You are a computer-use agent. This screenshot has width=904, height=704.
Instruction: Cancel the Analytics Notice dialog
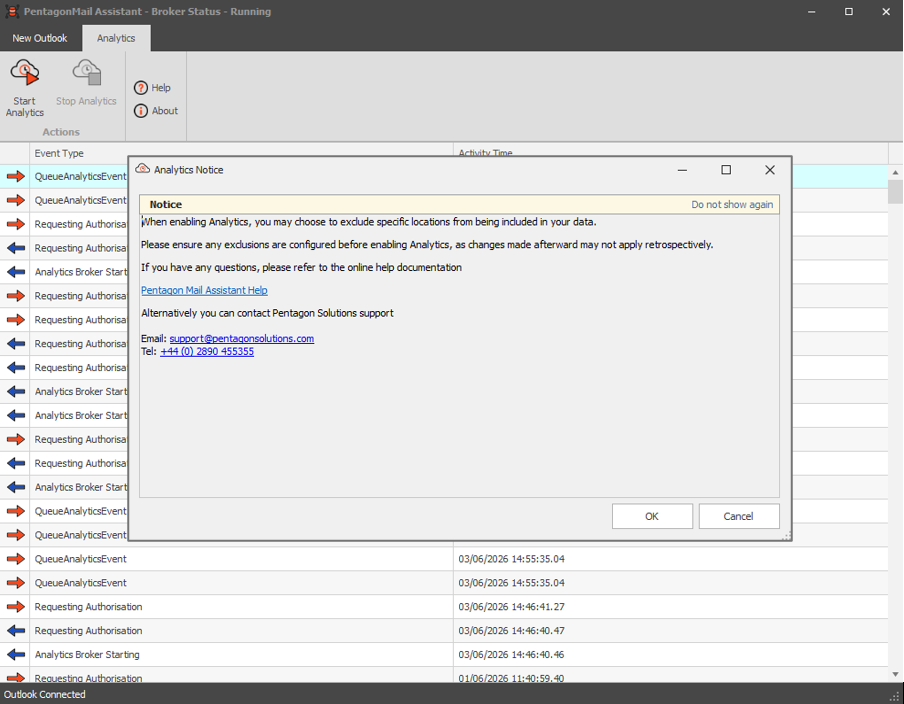click(x=739, y=516)
